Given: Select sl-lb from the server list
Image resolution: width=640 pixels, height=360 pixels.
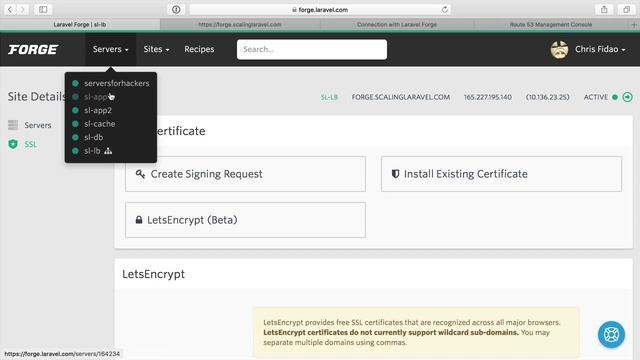Looking at the screenshot, I should point(92,151).
